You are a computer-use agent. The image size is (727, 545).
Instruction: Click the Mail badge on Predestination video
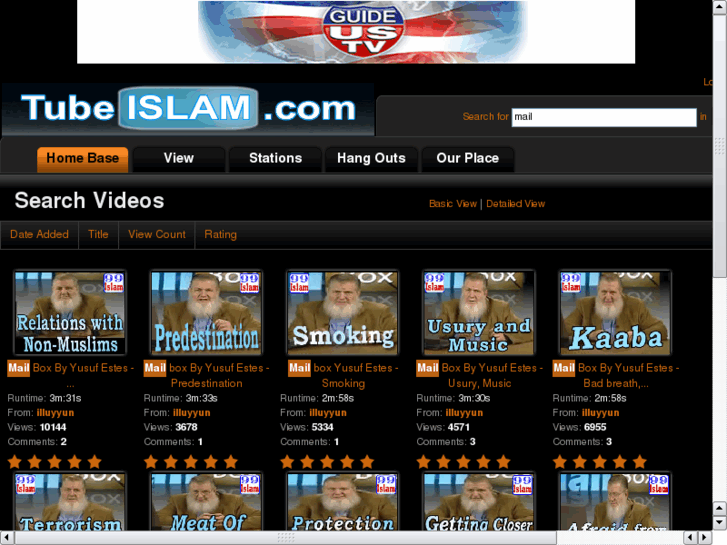point(155,368)
